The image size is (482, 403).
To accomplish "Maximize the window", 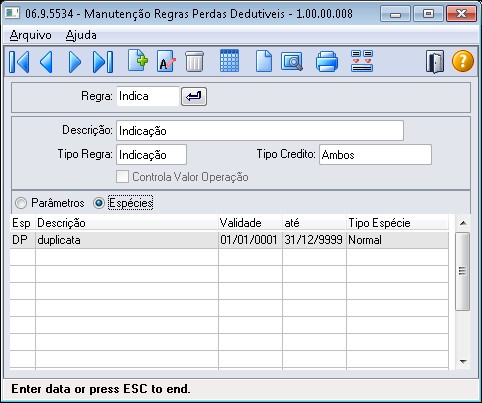I will pyautogui.click(x=428, y=14).
